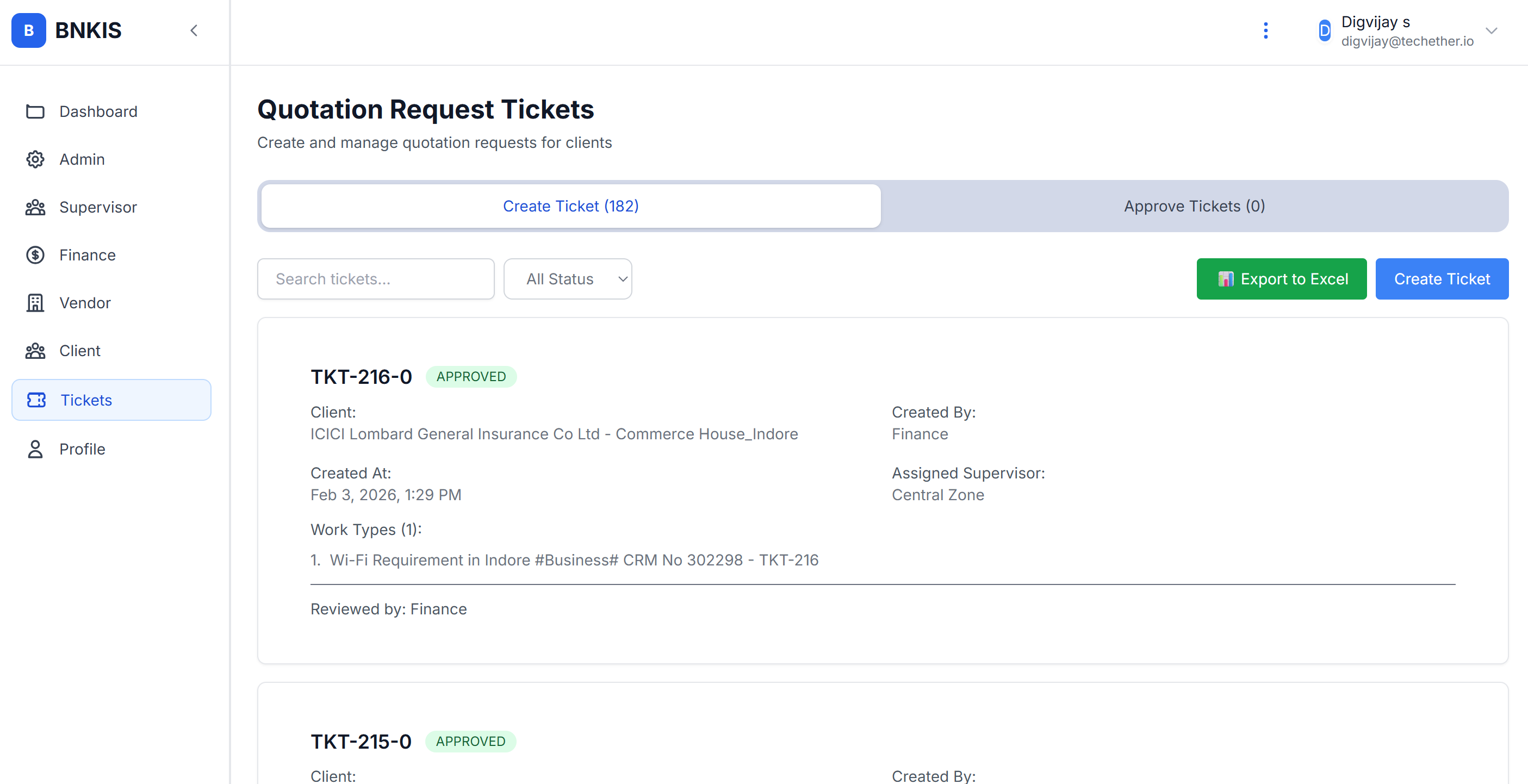The image size is (1528, 784).
Task: Click the Profile person icon
Action: (35, 449)
